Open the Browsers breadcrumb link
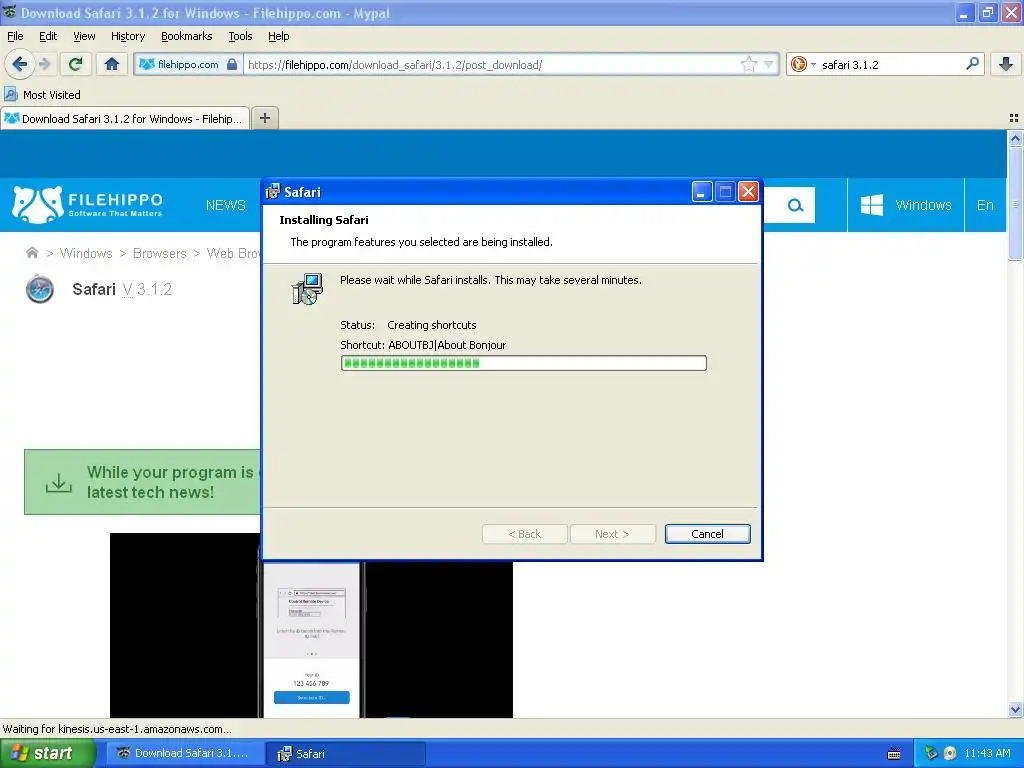Screen dimensions: 1024x768 point(159,253)
